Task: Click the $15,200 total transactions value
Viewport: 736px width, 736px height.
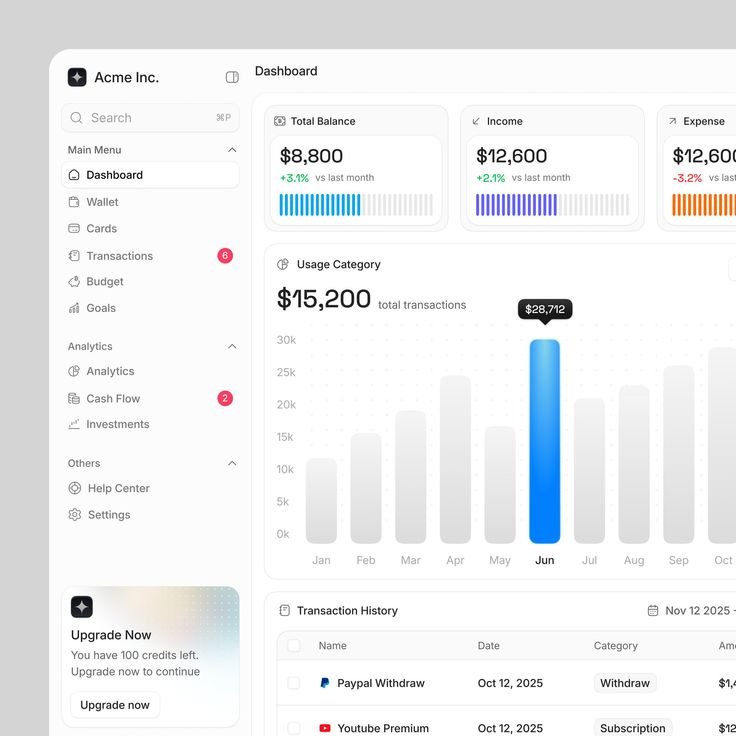Action: [x=324, y=299]
